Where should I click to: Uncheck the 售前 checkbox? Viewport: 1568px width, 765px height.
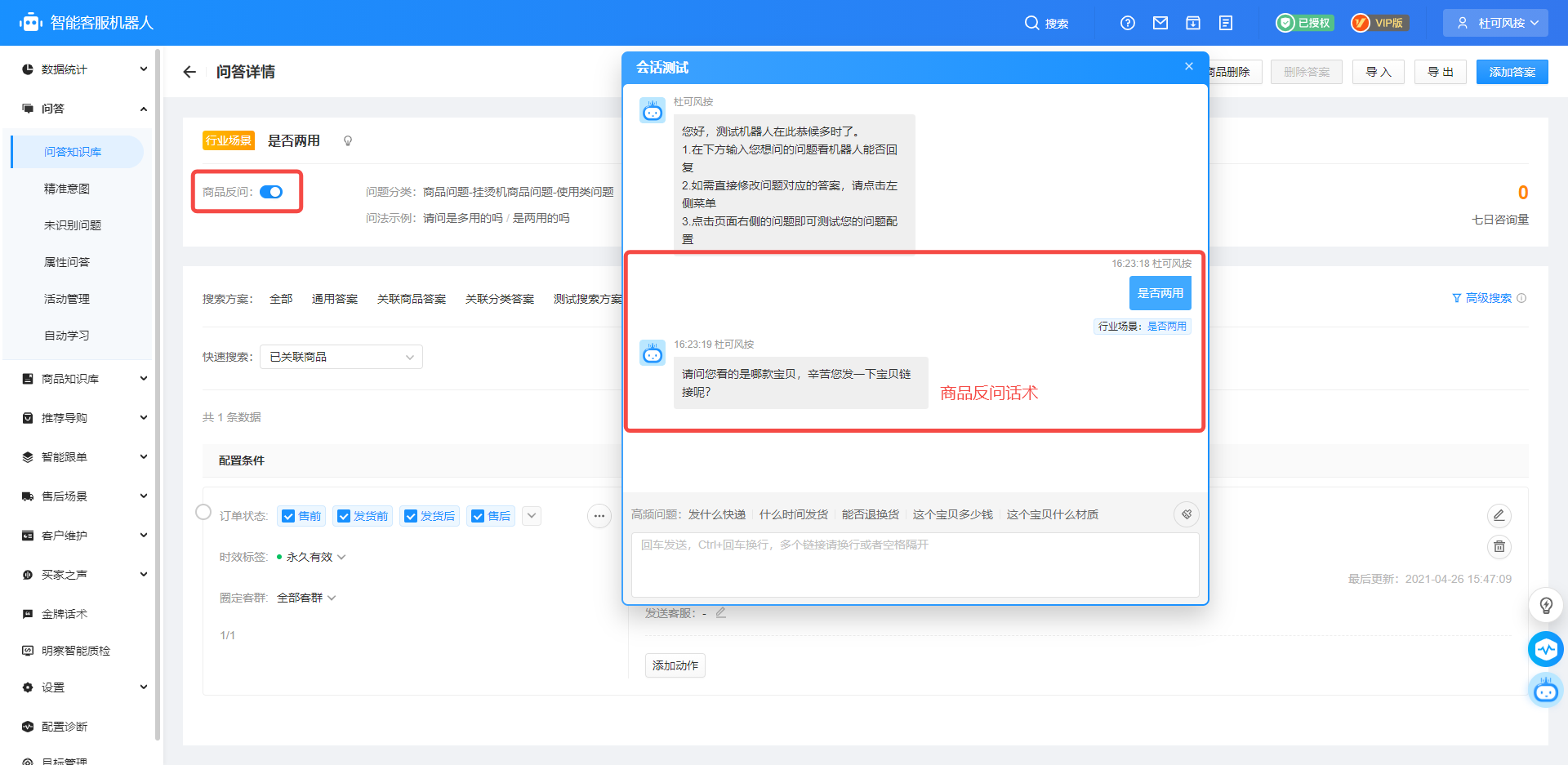[x=288, y=516]
